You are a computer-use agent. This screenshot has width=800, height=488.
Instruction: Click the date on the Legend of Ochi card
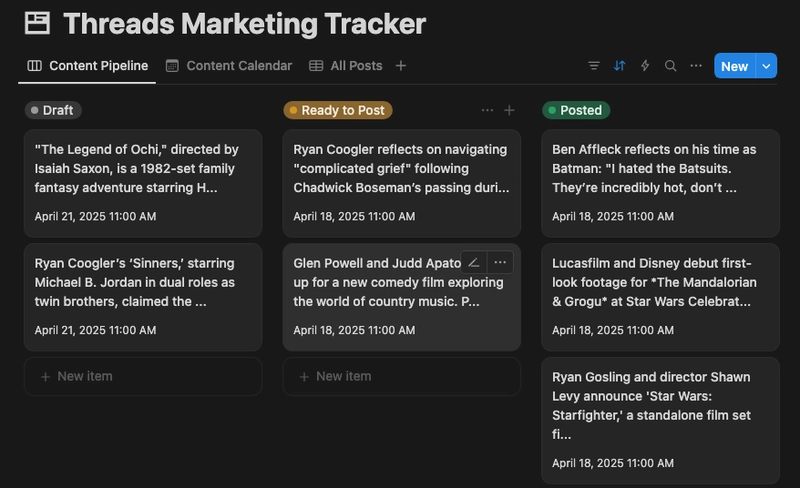tap(95, 216)
